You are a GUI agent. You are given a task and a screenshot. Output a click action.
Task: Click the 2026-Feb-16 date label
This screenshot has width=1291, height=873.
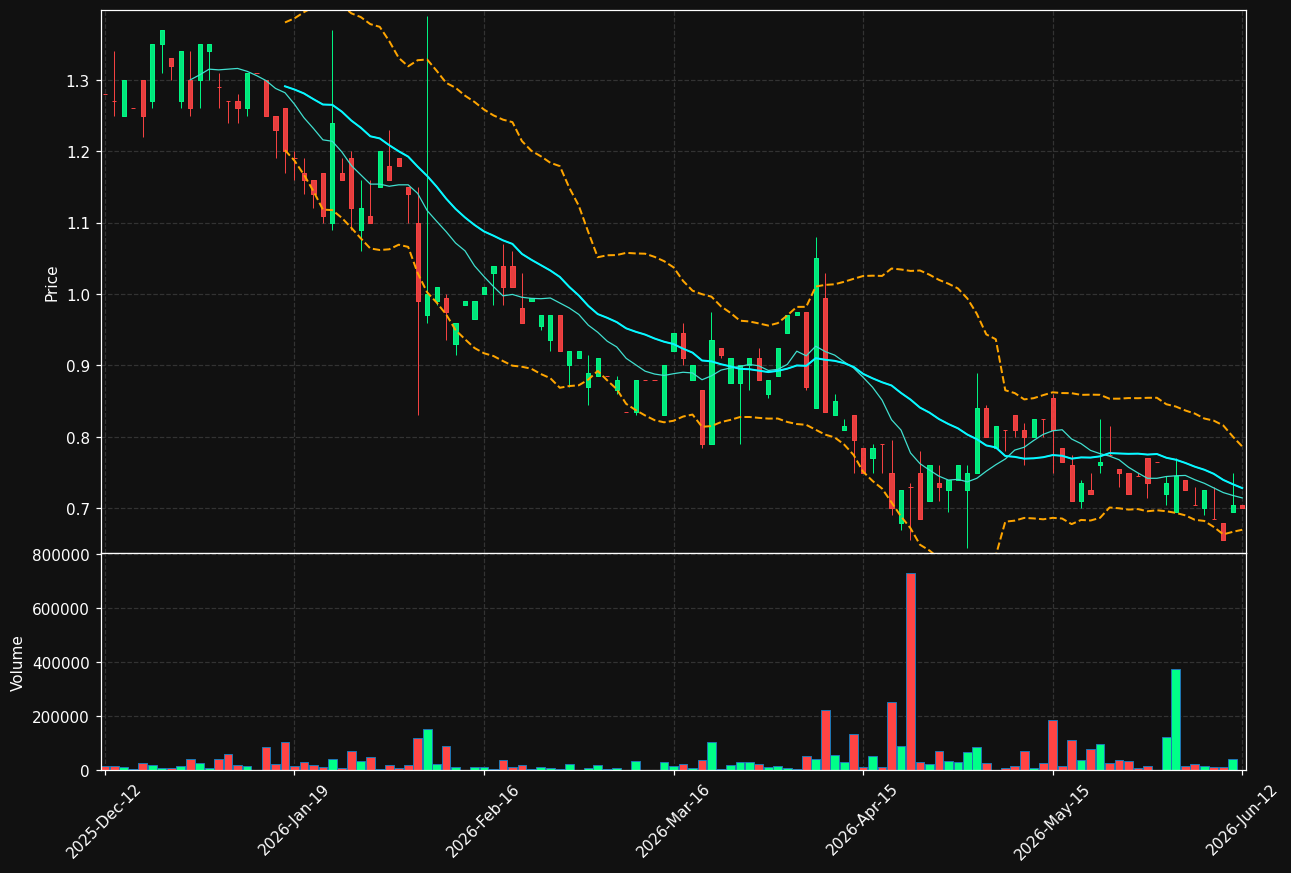coord(482,821)
